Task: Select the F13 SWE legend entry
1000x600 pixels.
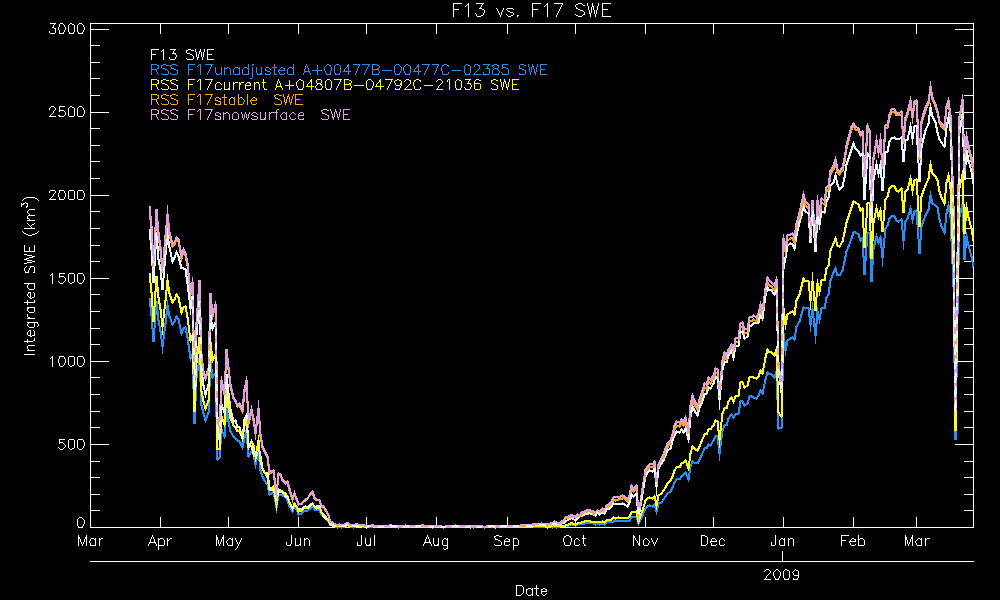Action: (x=181, y=55)
